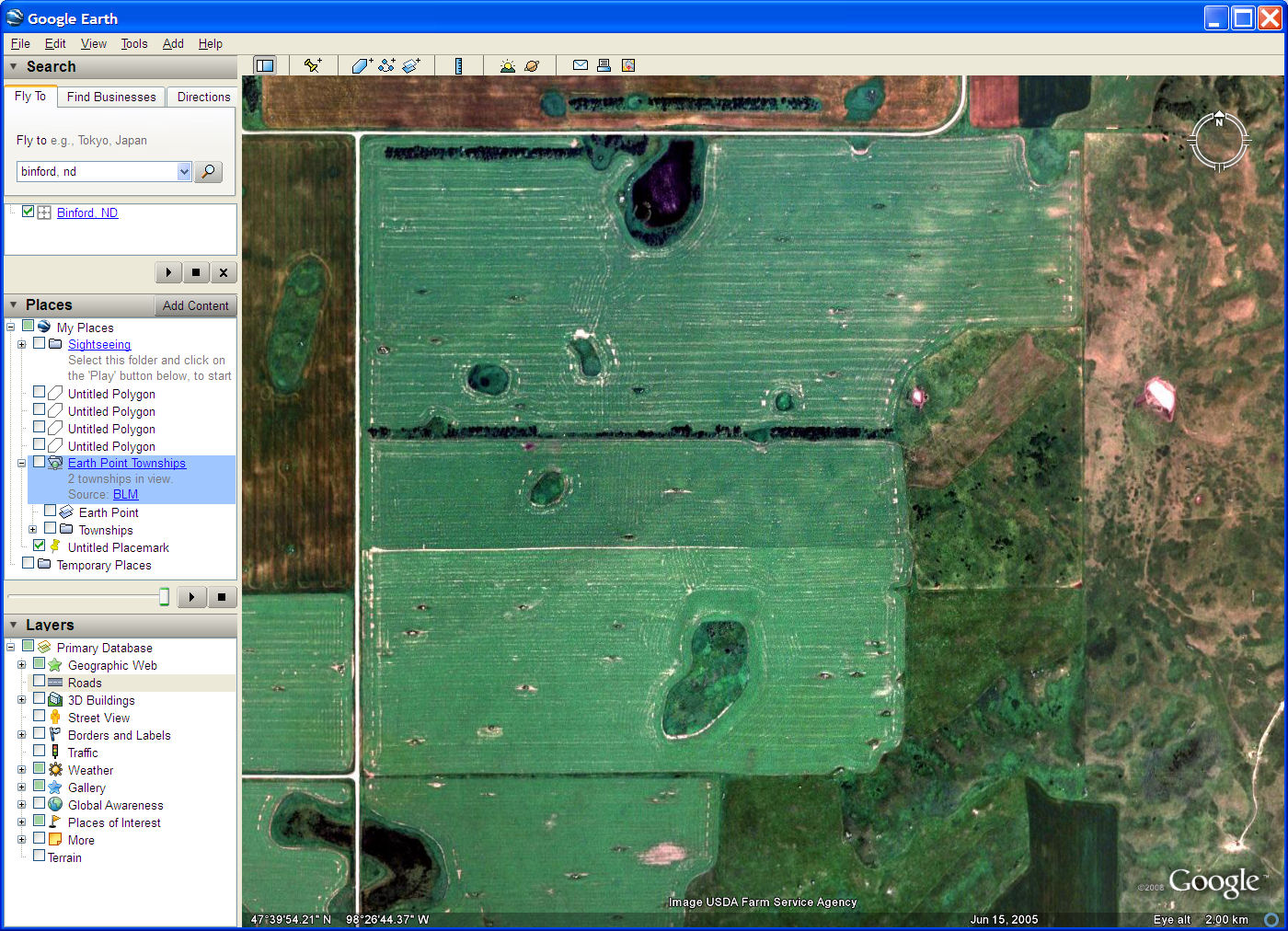Open the Add menu
Image resolution: width=1288 pixels, height=931 pixels.
click(x=173, y=43)
